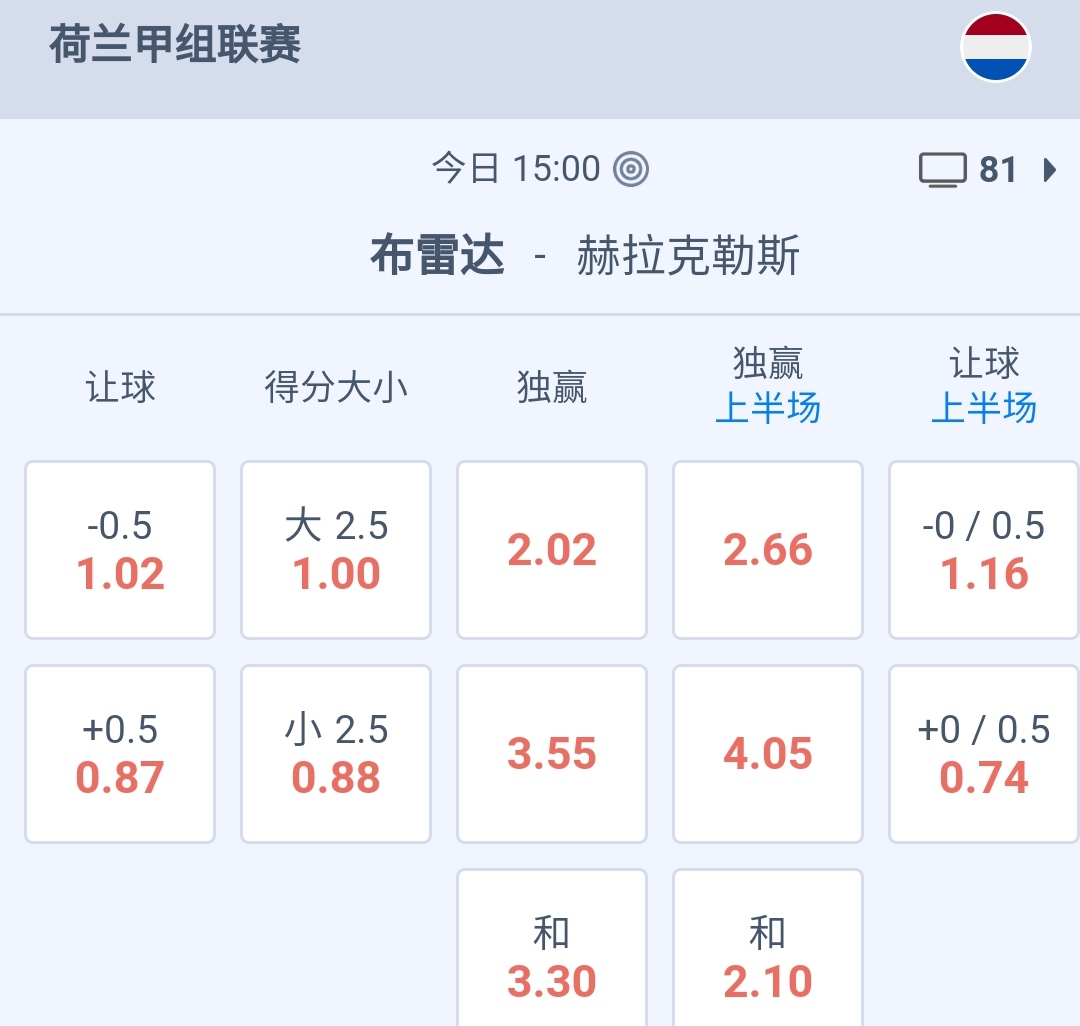Choose first-half away win odds 4.05
Viewport: 1080px width, 1026px height.
pos(768,754)
